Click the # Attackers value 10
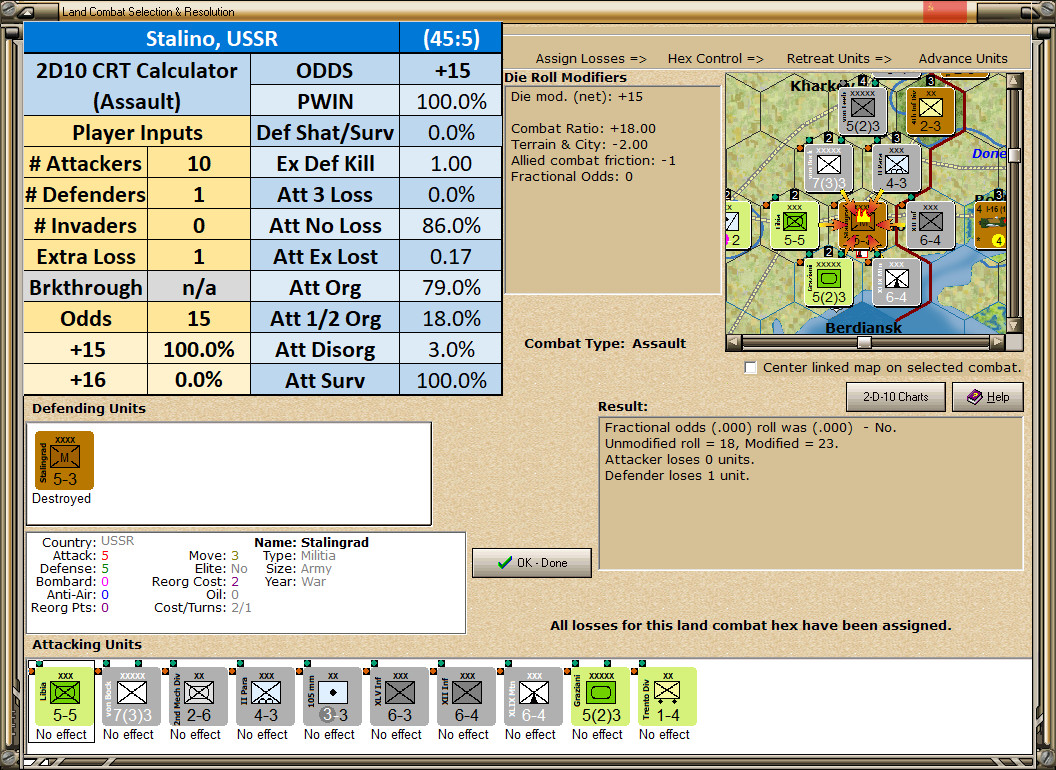 (x=199, y=163)
